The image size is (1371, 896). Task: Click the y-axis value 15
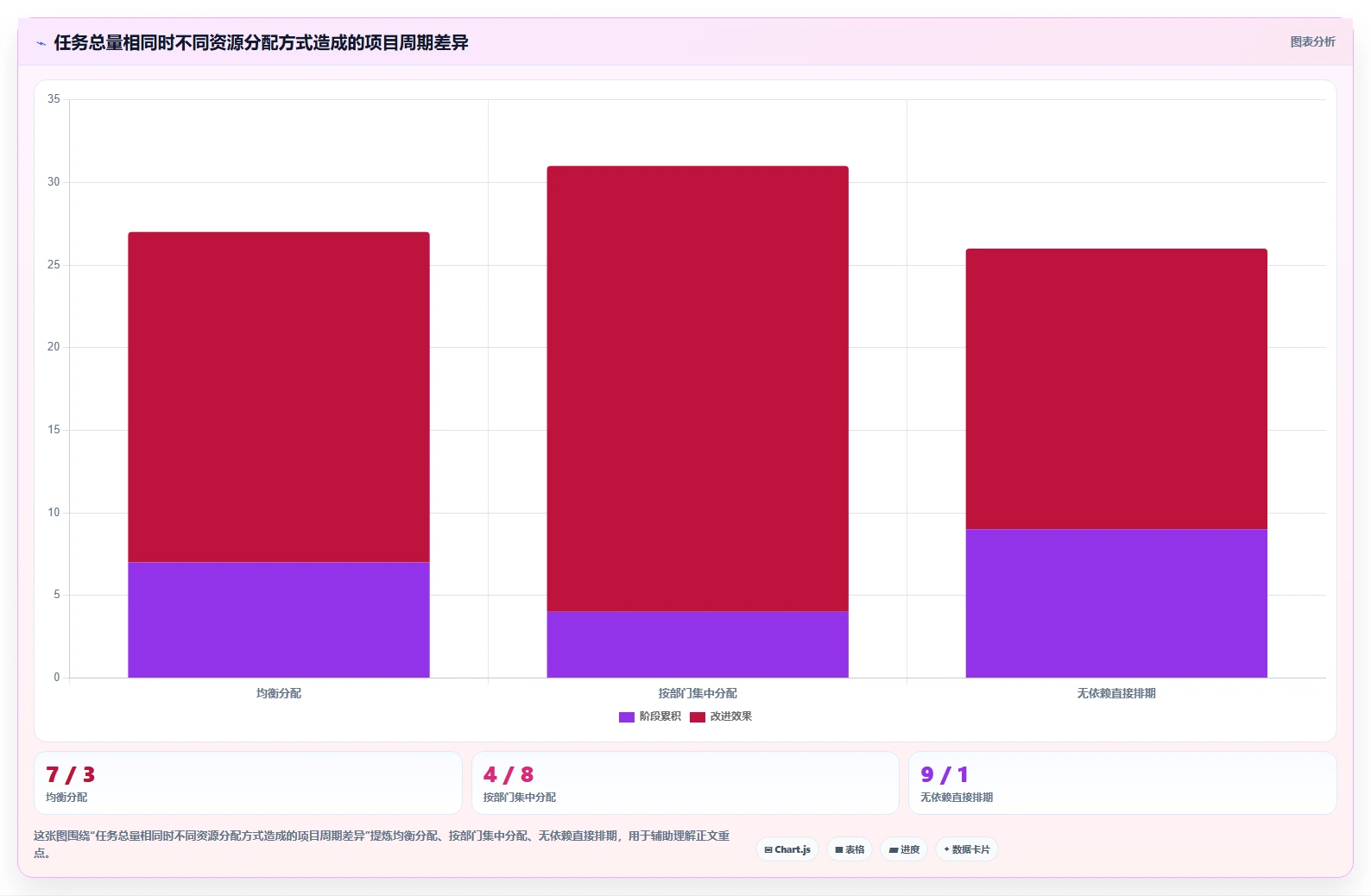click(x=54, y=430)
